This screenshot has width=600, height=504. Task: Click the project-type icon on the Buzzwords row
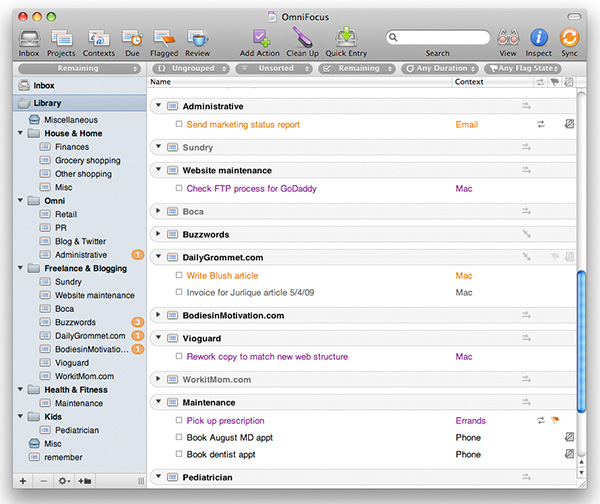(x=527, y=233)
